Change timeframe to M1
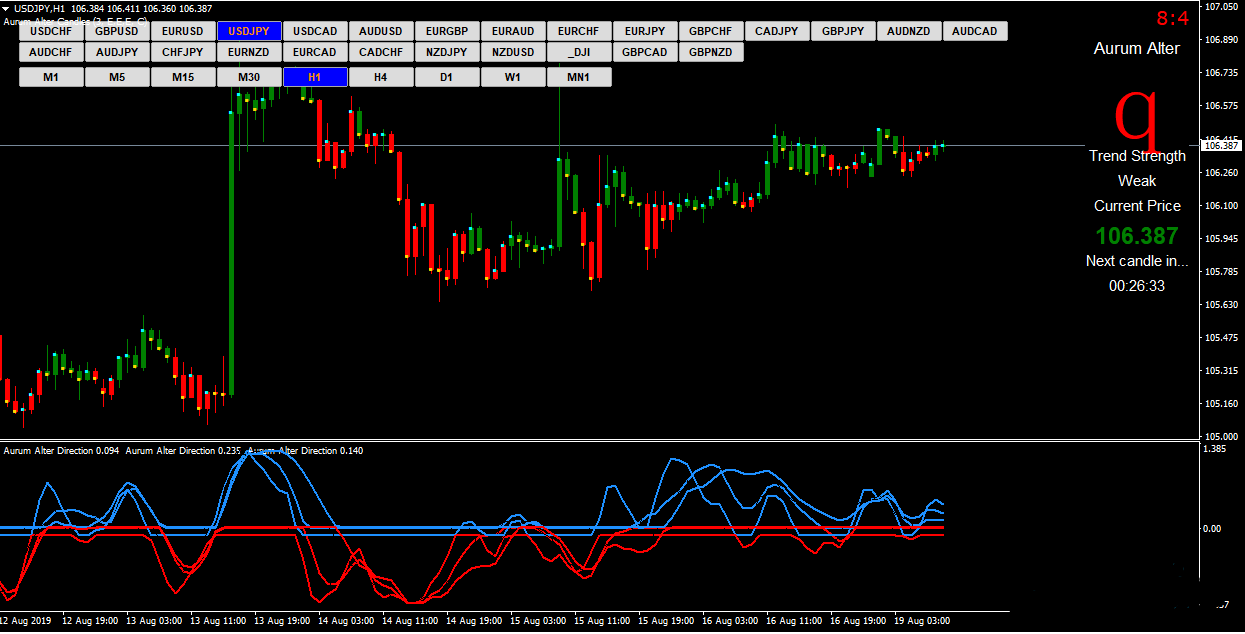1245x634 pixels. (51, 77)
